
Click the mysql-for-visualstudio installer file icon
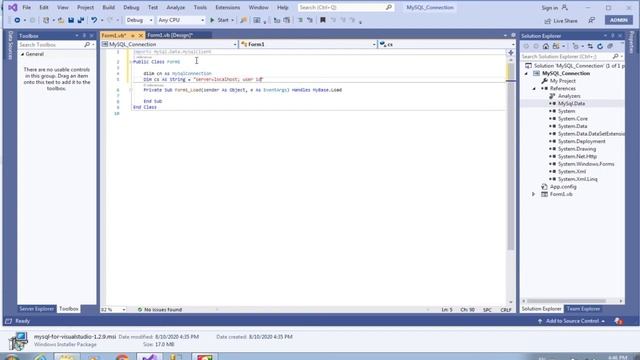[x=18, y=341]
